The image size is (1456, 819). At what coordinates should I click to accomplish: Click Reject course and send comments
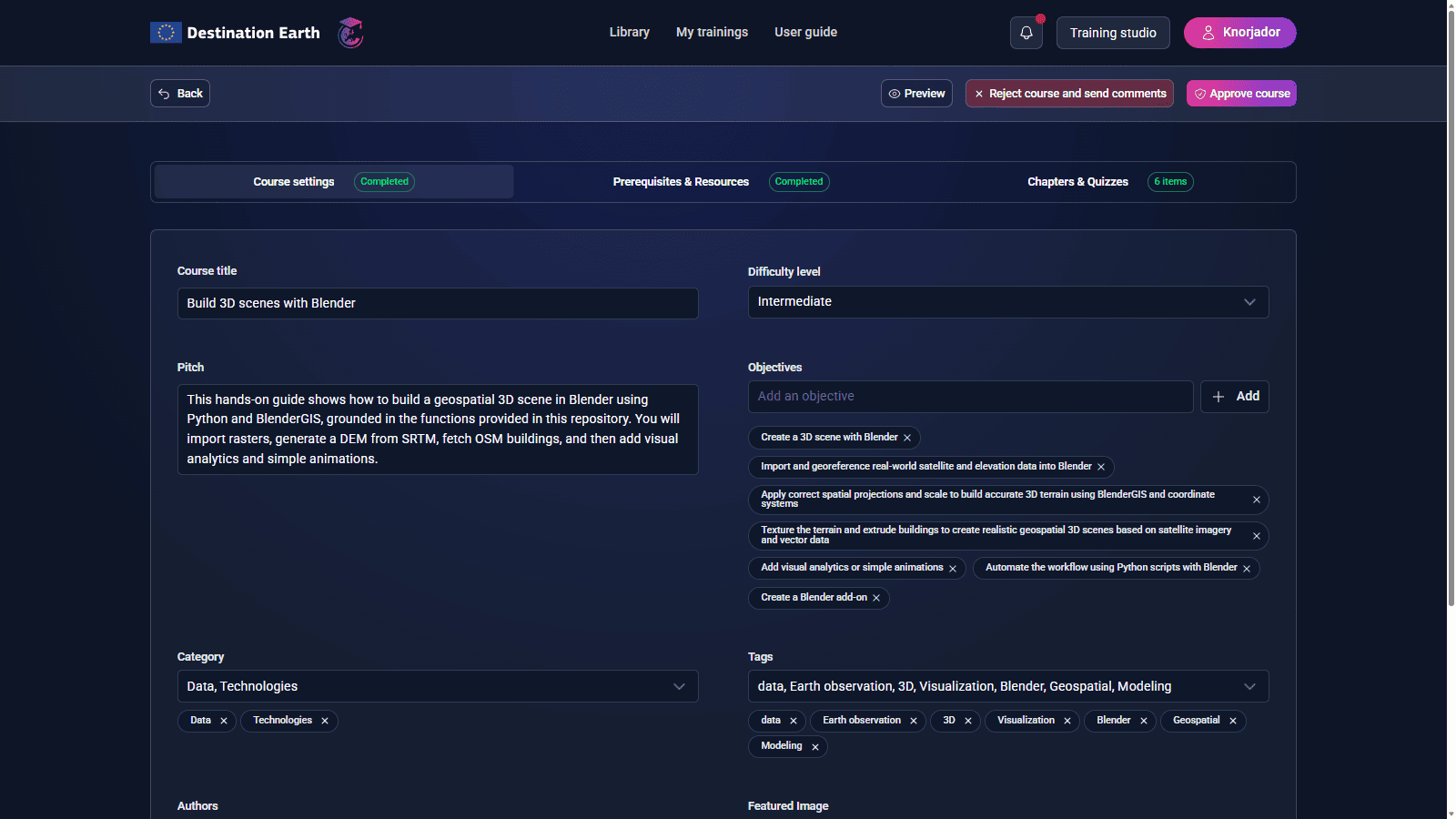1069,94
